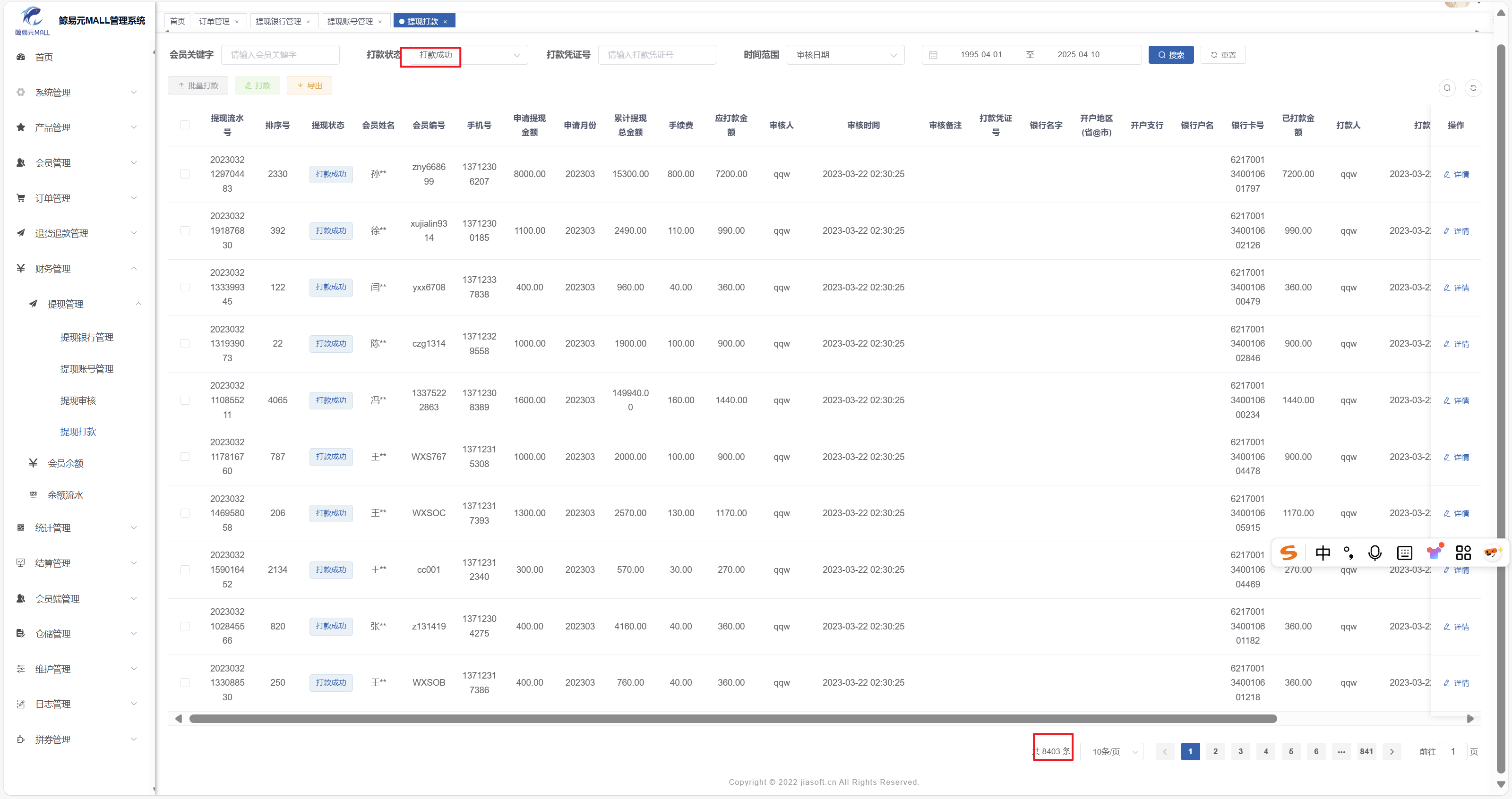Open the Sogou toolbox grid icon
1512x799 pixels.
pyautogui.click(x=1463, y=552)
